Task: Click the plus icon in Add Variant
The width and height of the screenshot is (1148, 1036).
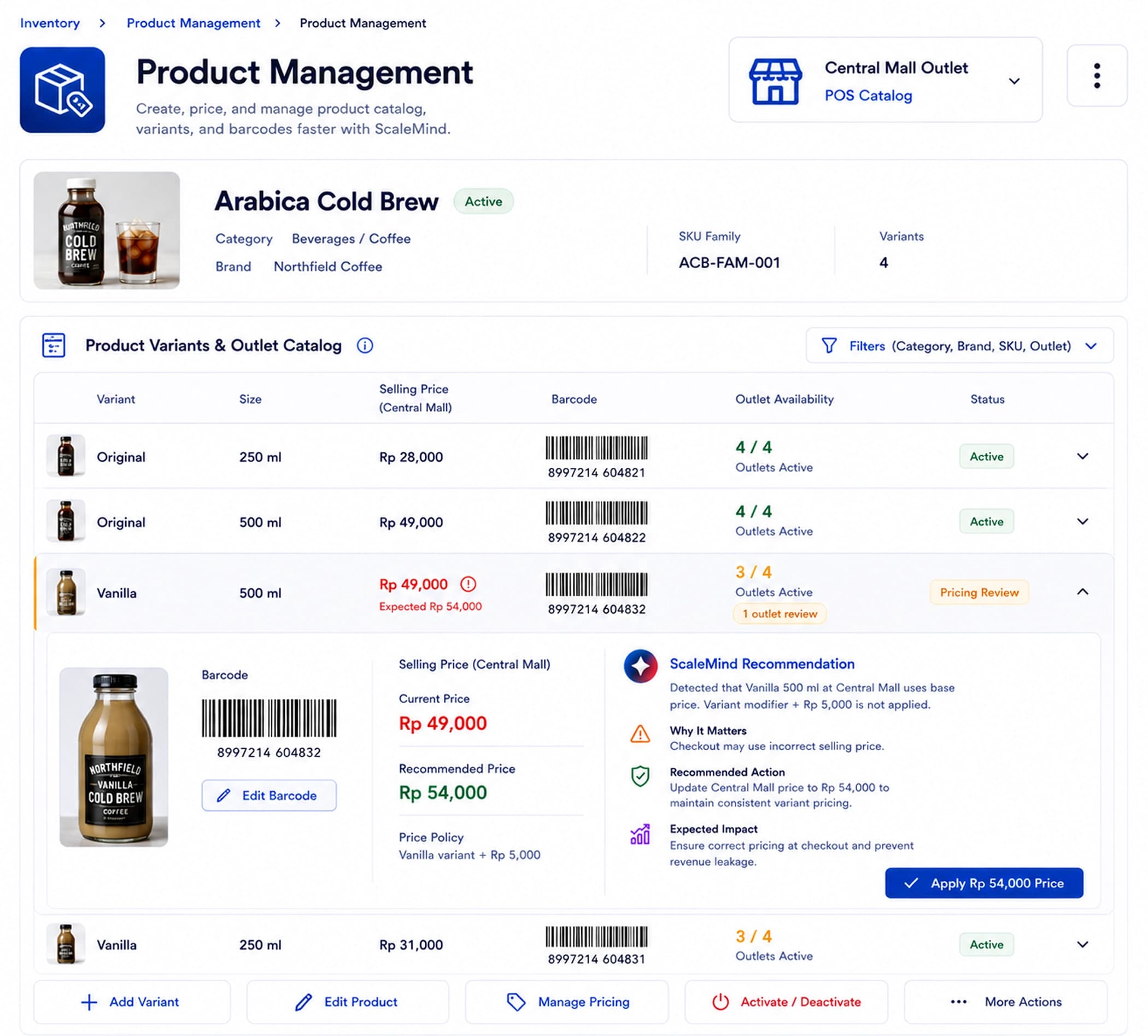Action: (x=89, y=1003)
